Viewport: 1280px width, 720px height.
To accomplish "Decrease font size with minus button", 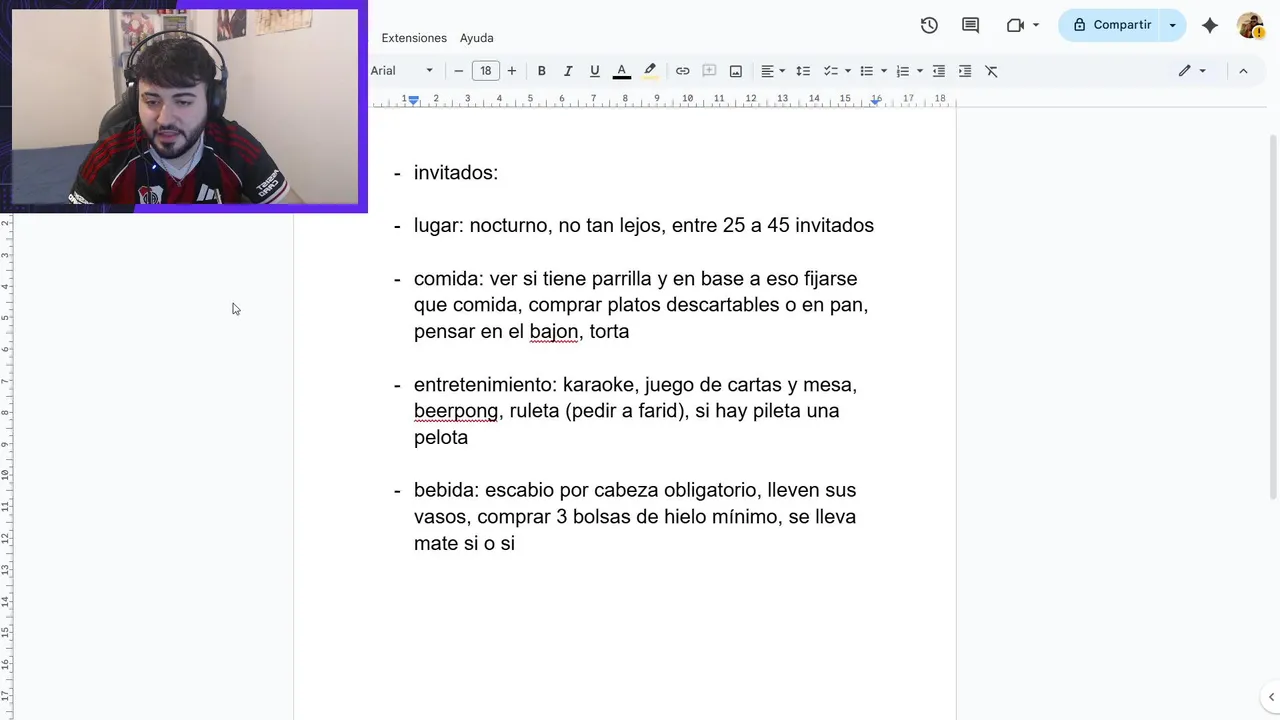I will [x=459, y=71].
